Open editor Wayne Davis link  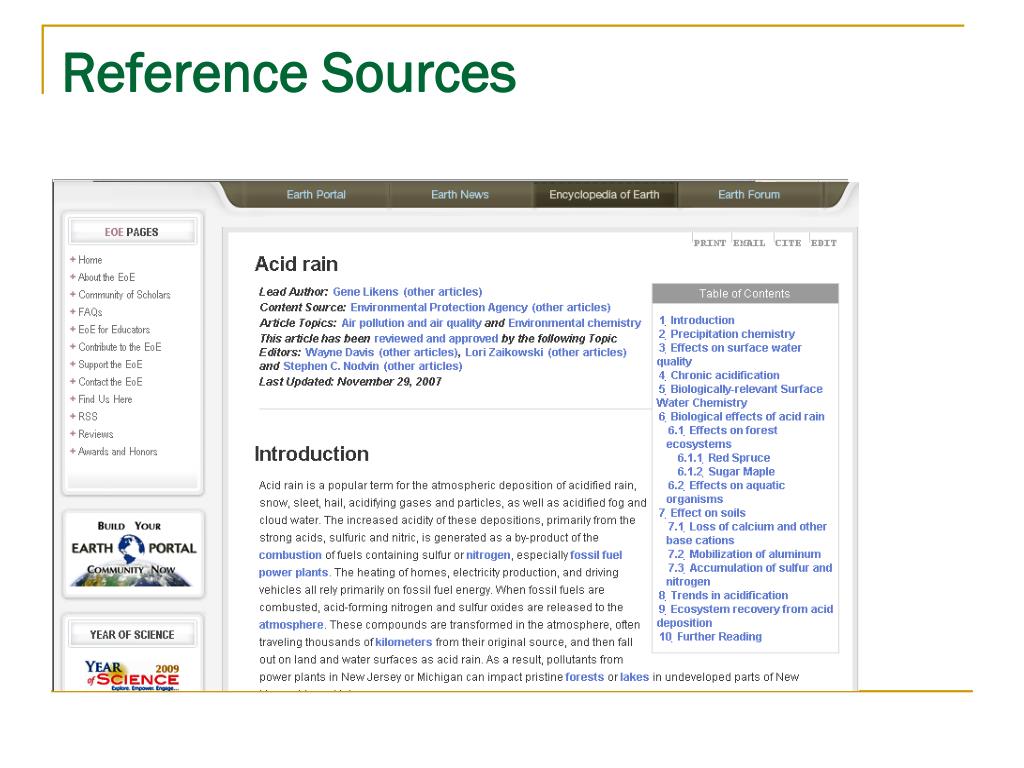tap(340, 353)
